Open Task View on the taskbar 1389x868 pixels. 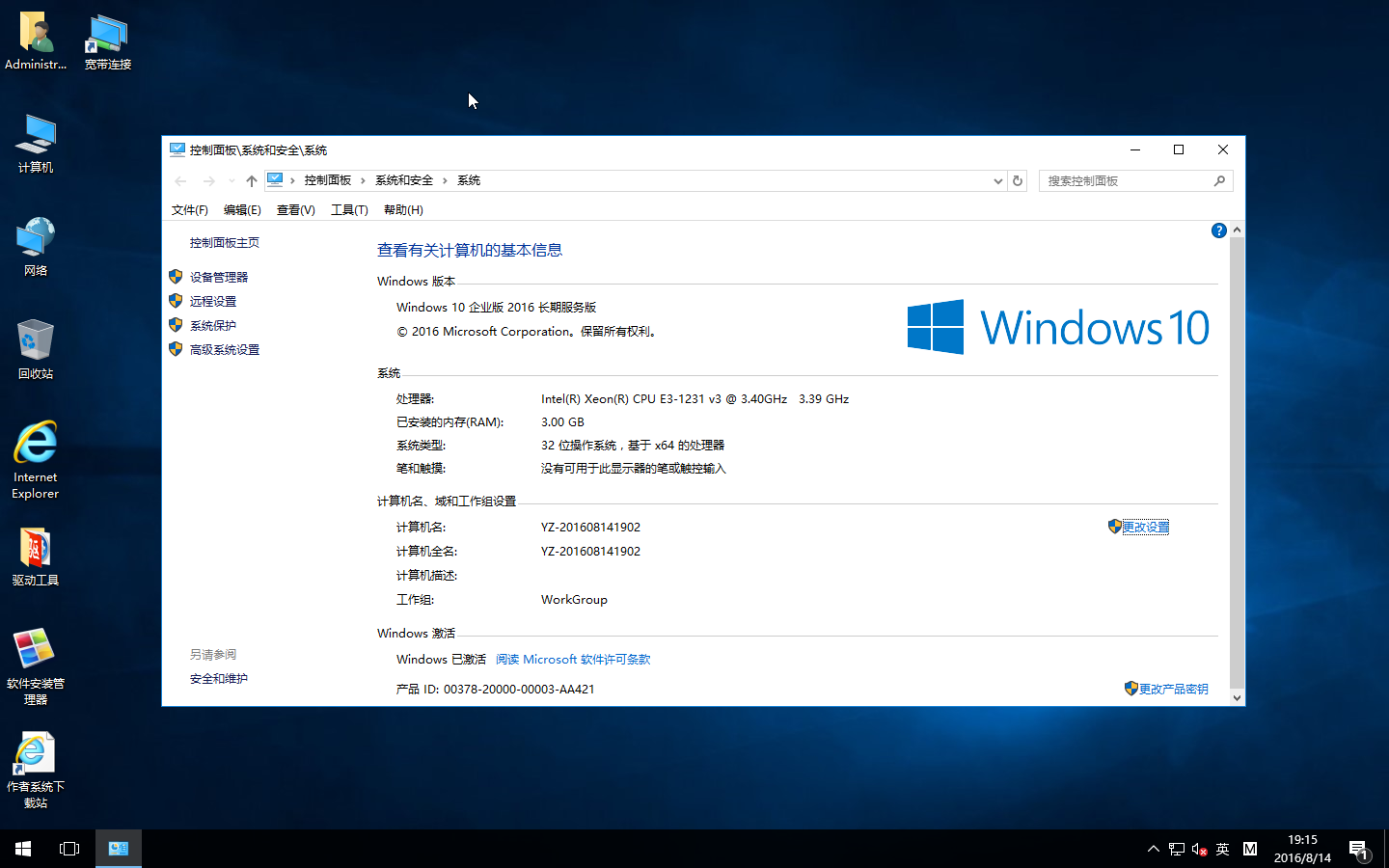69,849
